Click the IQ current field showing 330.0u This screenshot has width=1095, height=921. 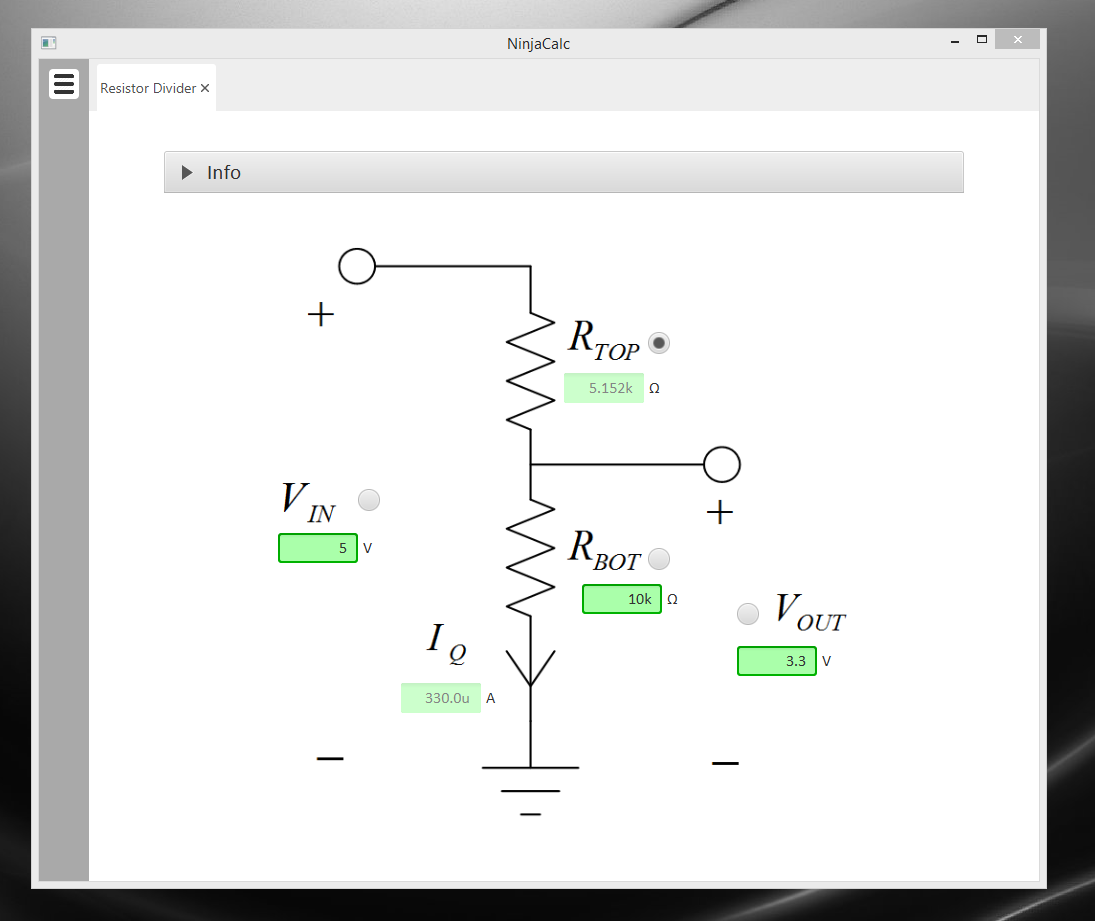point(441,698)
